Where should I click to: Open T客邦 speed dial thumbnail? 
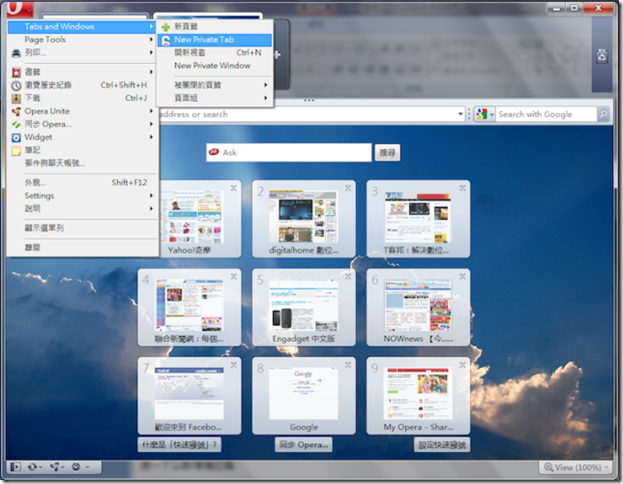pyautogui.click(x=418, y=217)
